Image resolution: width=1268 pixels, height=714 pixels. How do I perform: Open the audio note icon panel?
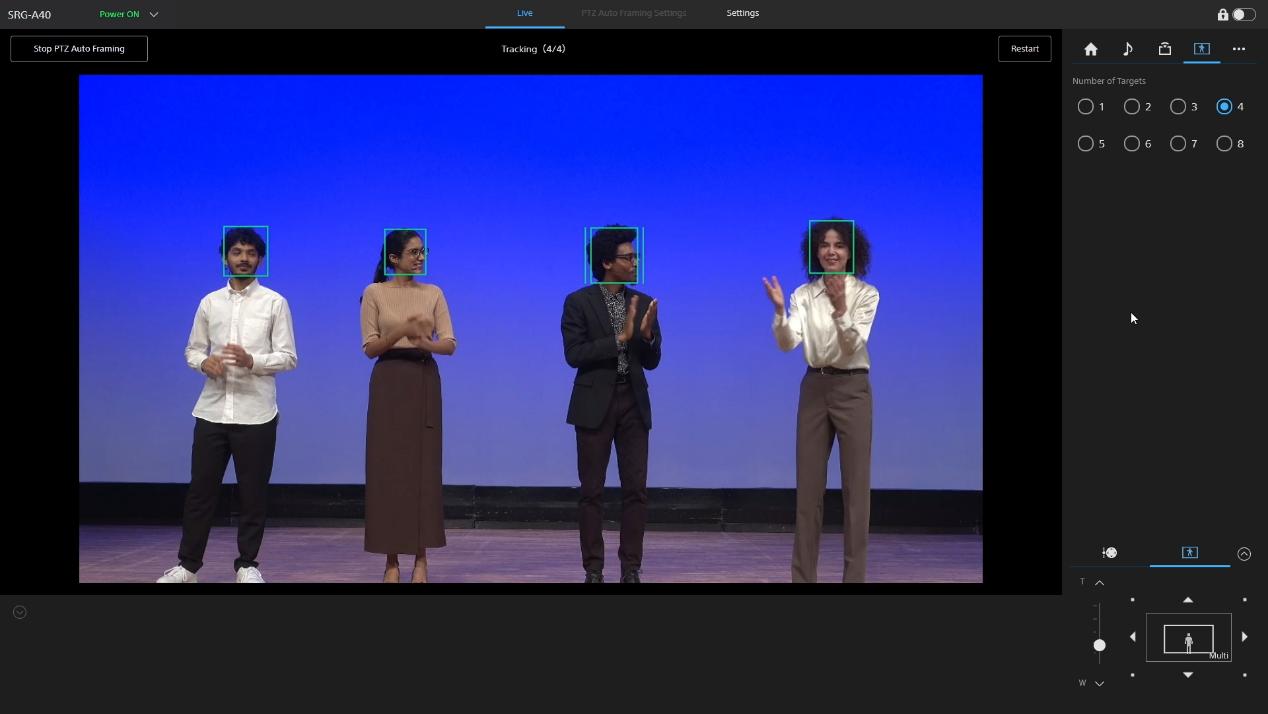coord(1128,49)
